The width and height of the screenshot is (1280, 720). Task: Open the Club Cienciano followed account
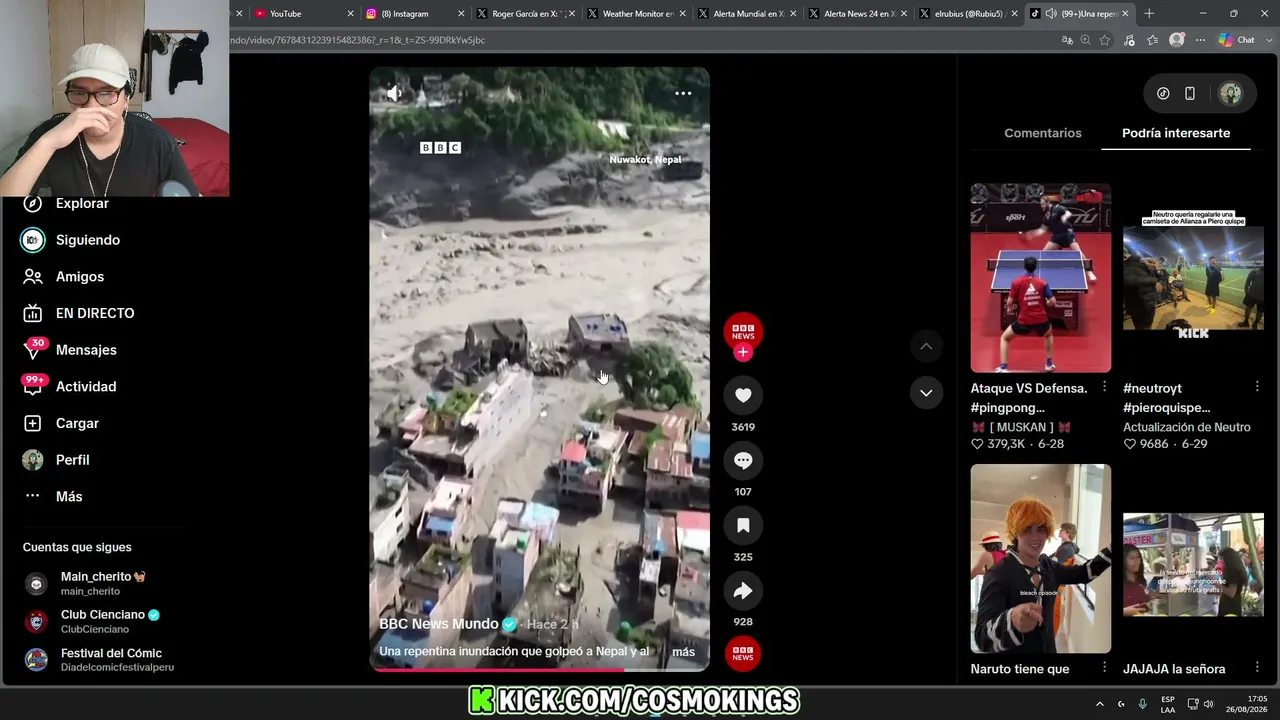102,621
